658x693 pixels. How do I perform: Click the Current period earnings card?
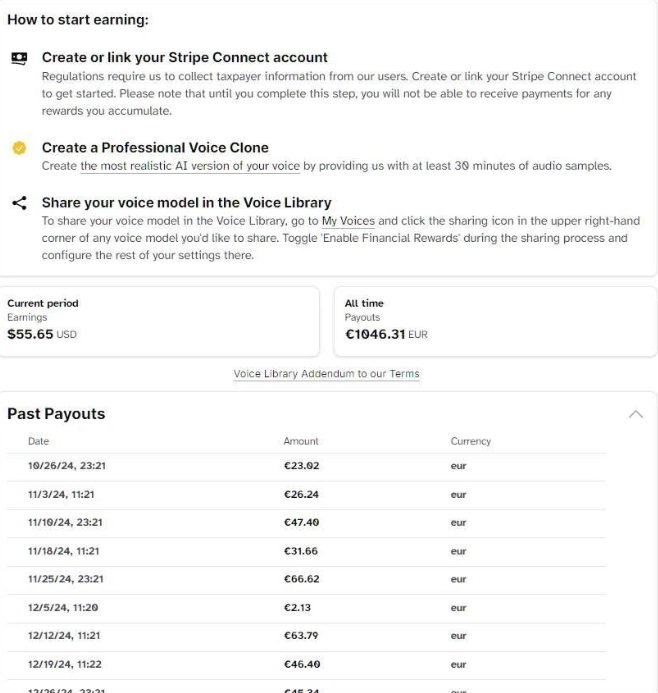[160, 320]
